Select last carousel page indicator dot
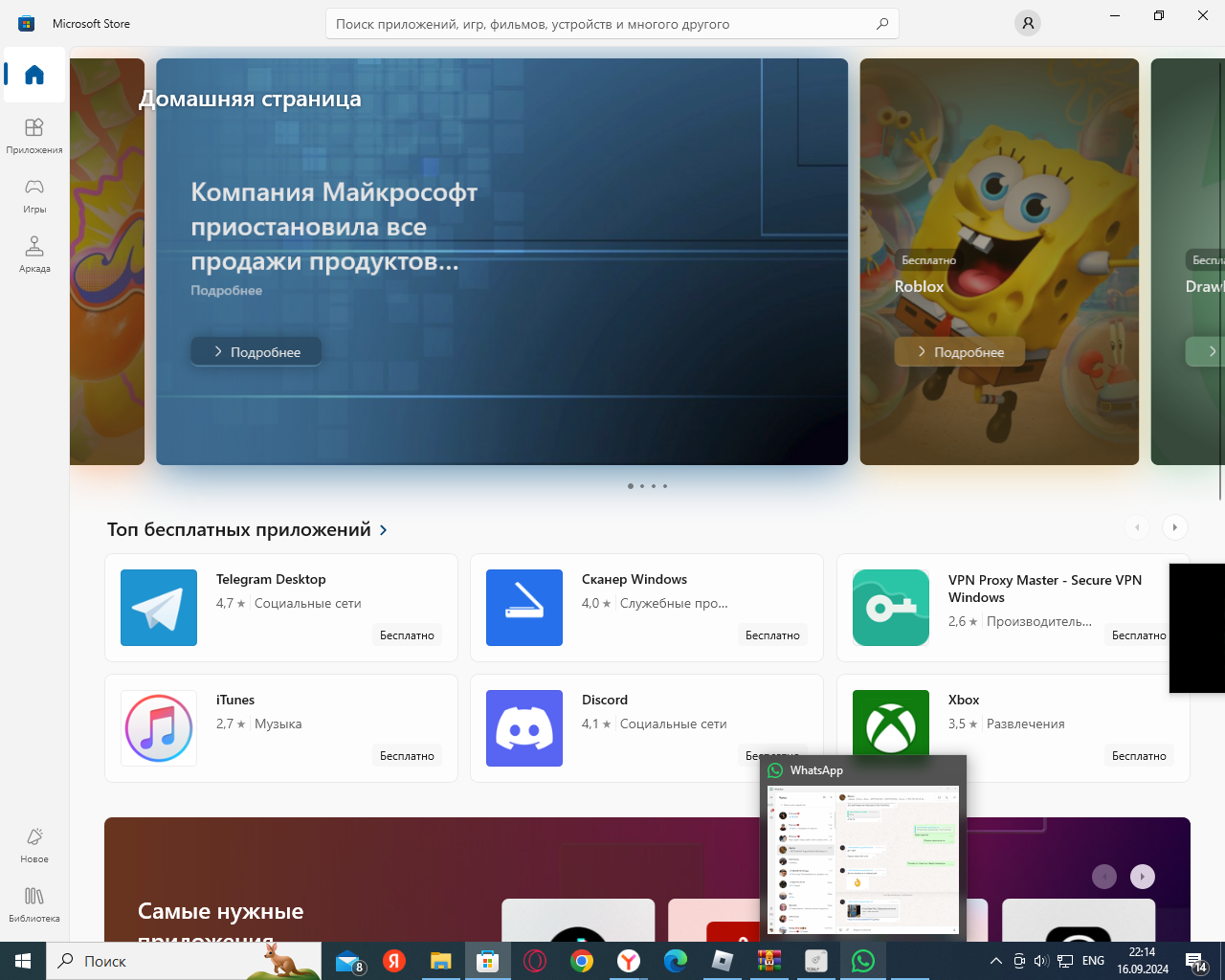 pyautogui.click(x=665, y=486)
